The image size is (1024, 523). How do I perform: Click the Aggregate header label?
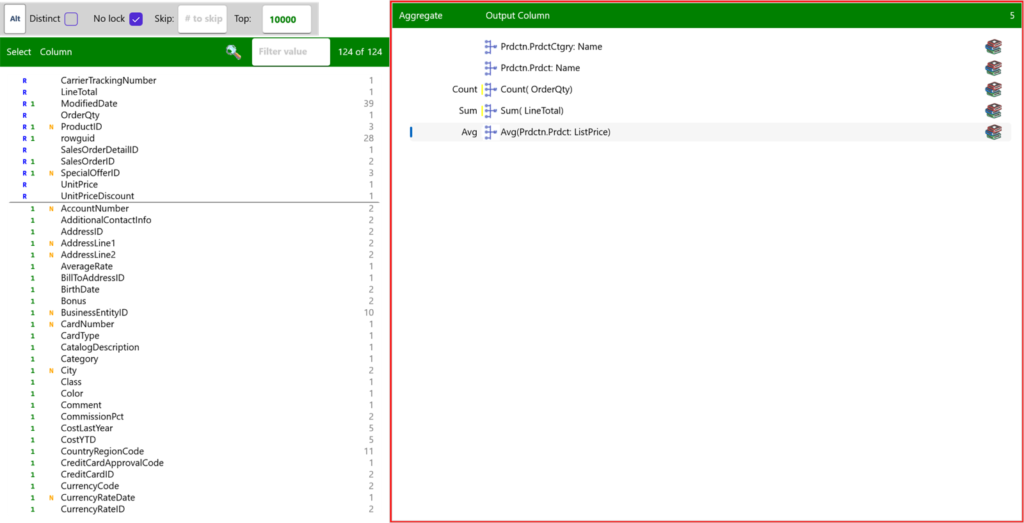pos(421,15)
